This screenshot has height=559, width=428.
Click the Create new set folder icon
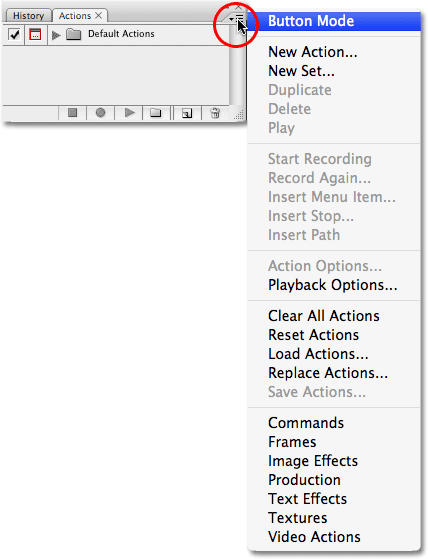pyautogui.click(x=155, y=113)
